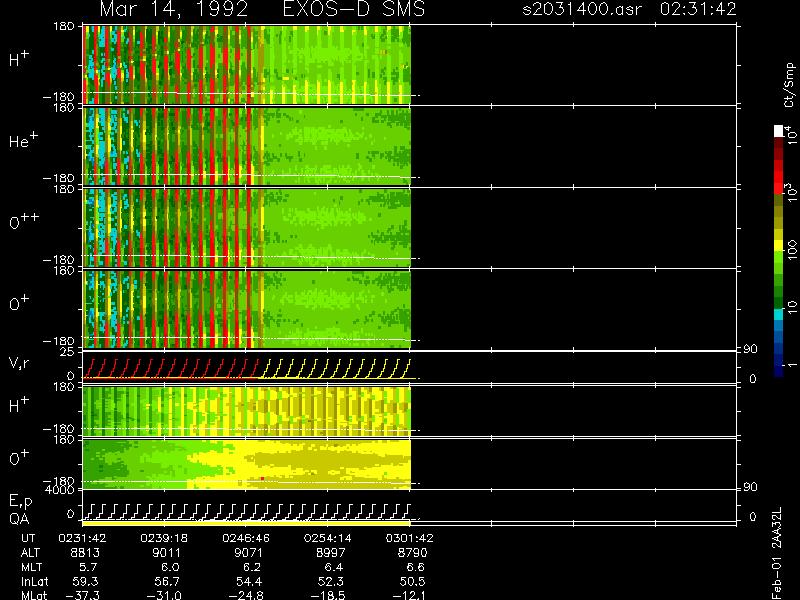Image resolution: width=800 pixels, height=600 pixels.
Task: Click the yellow QA status bar
Action: click(x=246, y=523)
